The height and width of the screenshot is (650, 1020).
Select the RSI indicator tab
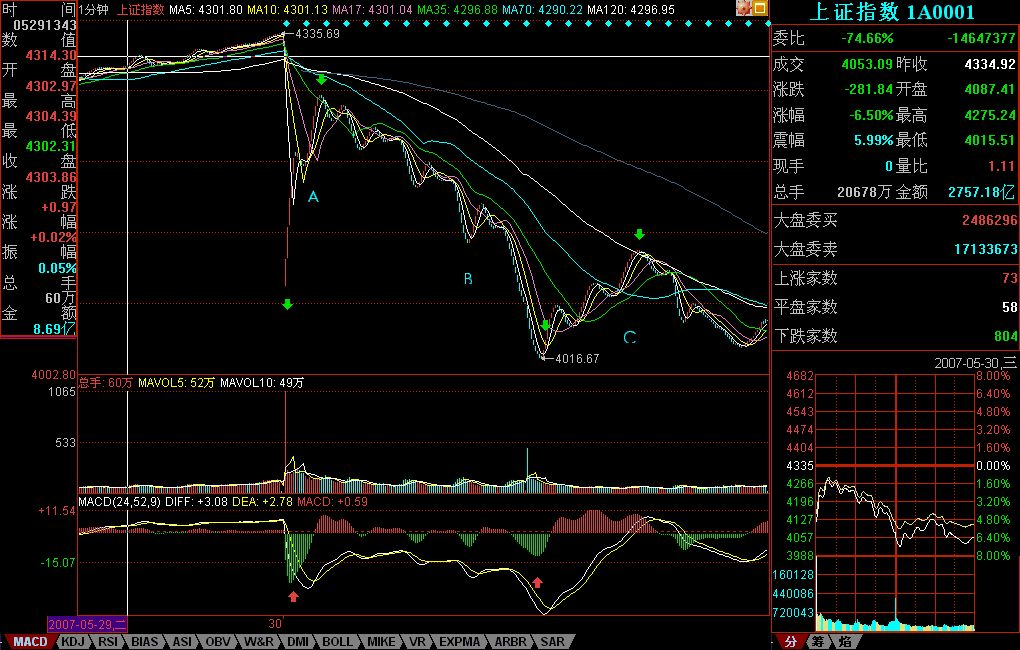pyautogui.click(x=109, y=641)
